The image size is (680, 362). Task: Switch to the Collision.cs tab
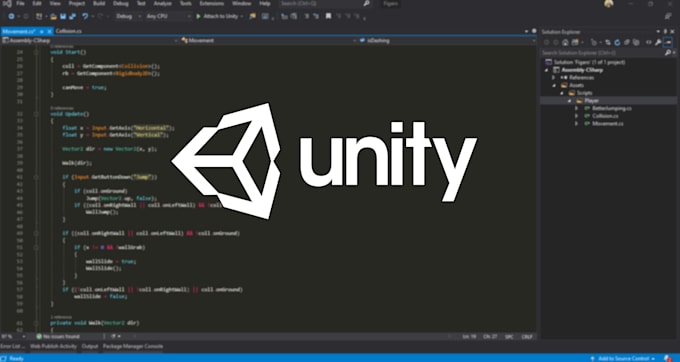[69, 31]
